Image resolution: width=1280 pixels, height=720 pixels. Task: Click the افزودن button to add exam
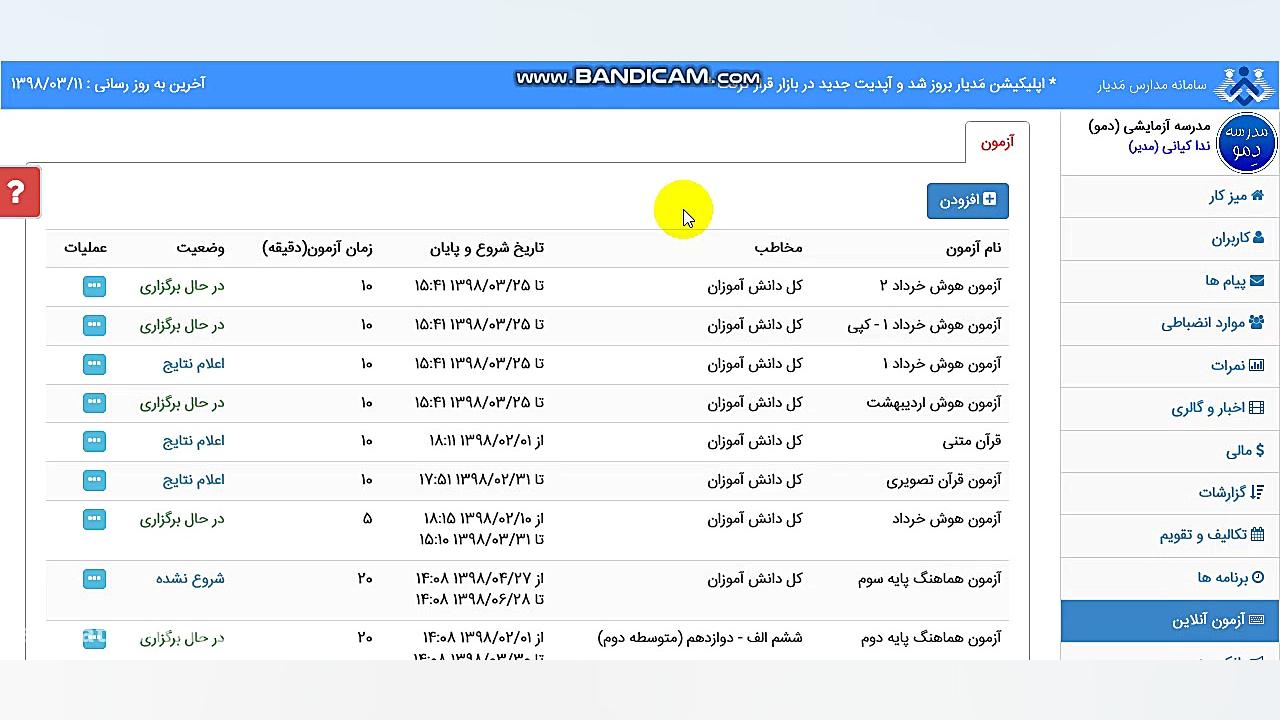[x=967, y=201]
